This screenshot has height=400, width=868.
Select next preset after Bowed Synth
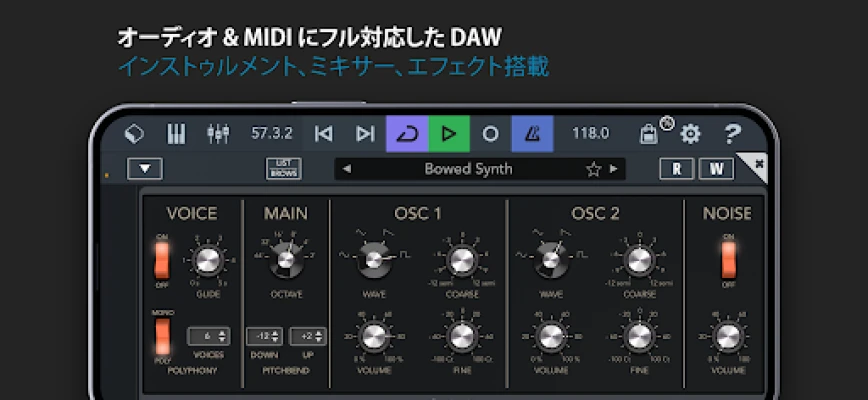(614, 169)
